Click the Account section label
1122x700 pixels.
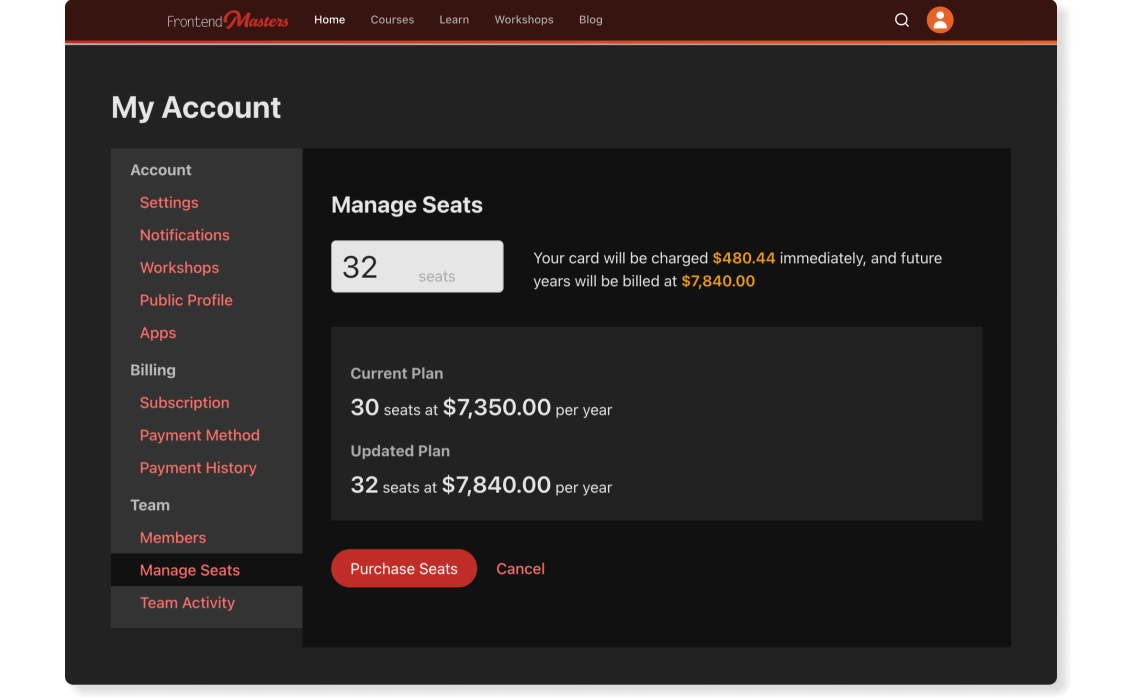pyautogui.click(x=161, y=170)
